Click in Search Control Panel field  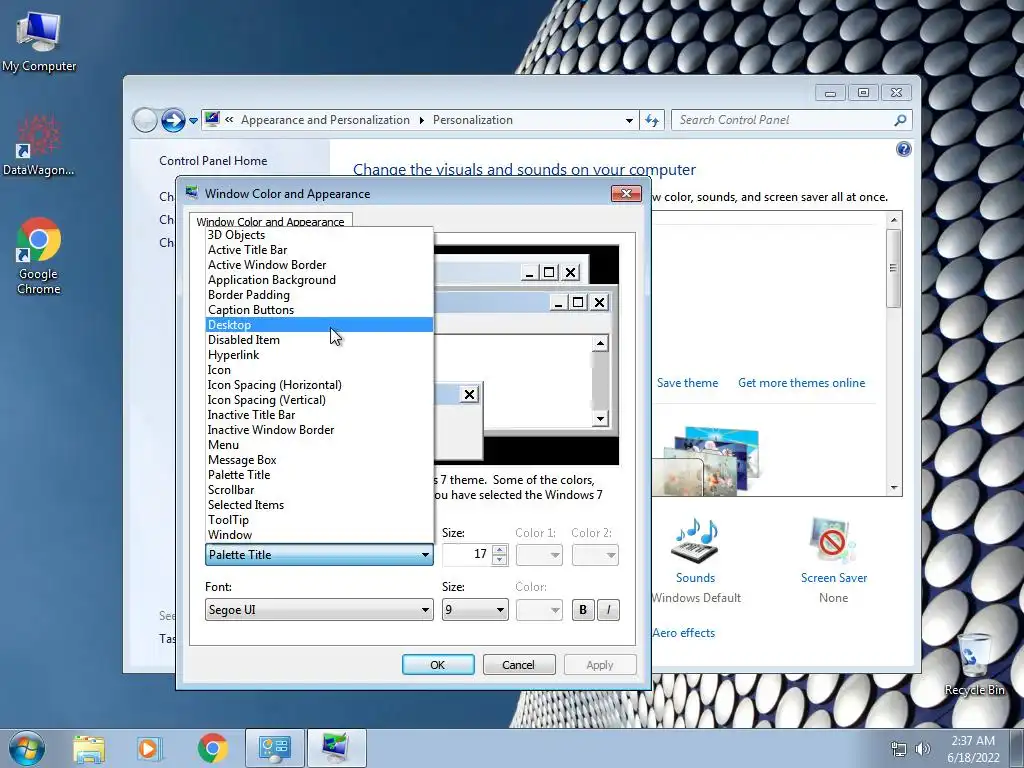click(784, 120)
